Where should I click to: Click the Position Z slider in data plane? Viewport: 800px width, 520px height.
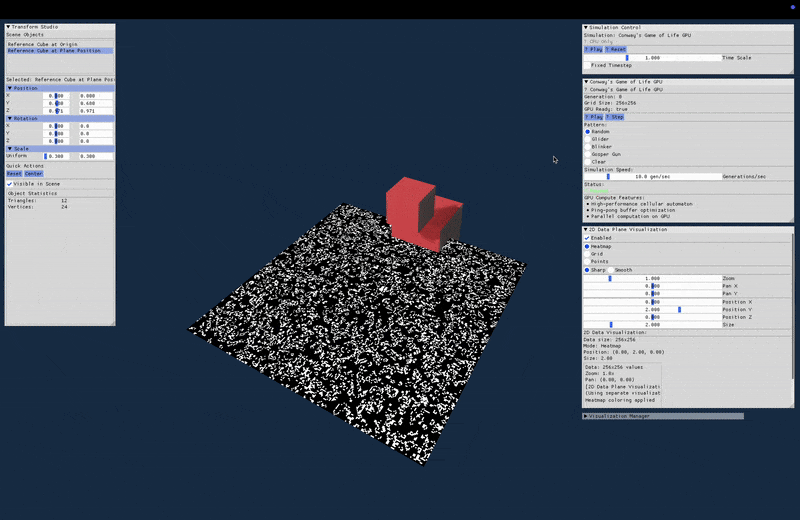click(x=652, y=317)
